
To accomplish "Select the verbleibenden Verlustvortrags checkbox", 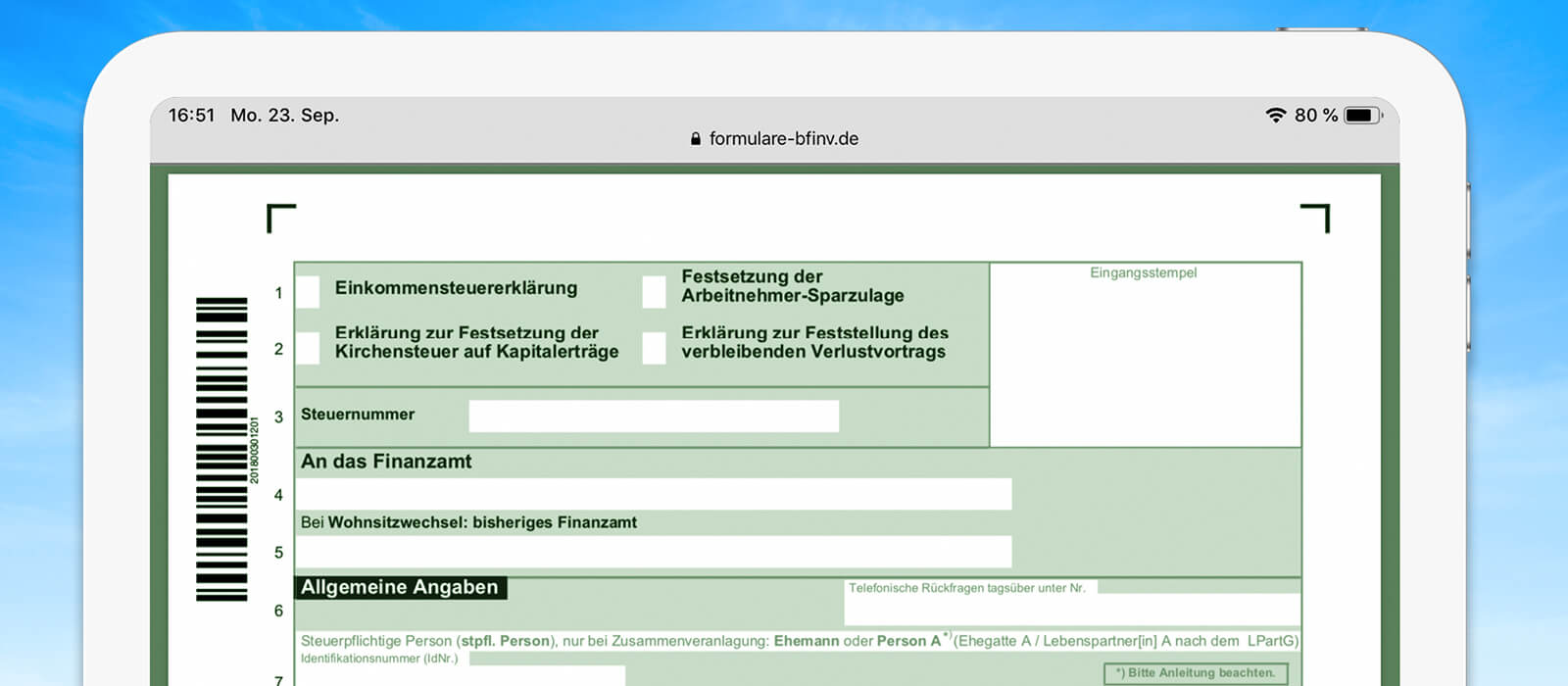I will click(x=654, y=348).
